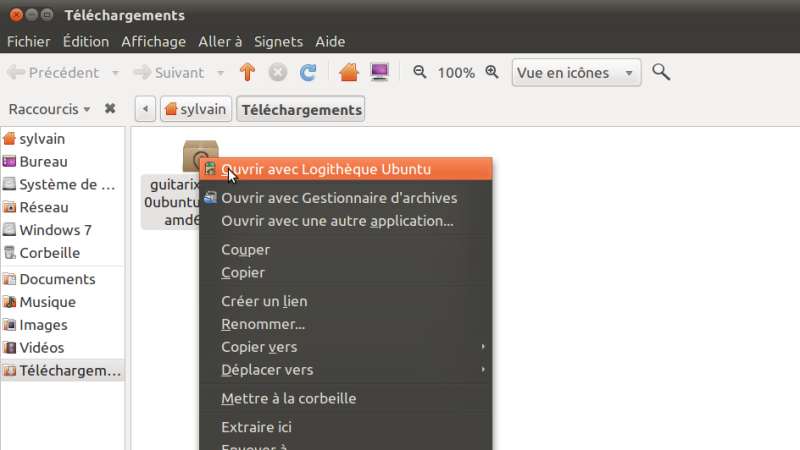
Task: Reload the current folder view
Action: pyautogui.click(x=308, y=72)
